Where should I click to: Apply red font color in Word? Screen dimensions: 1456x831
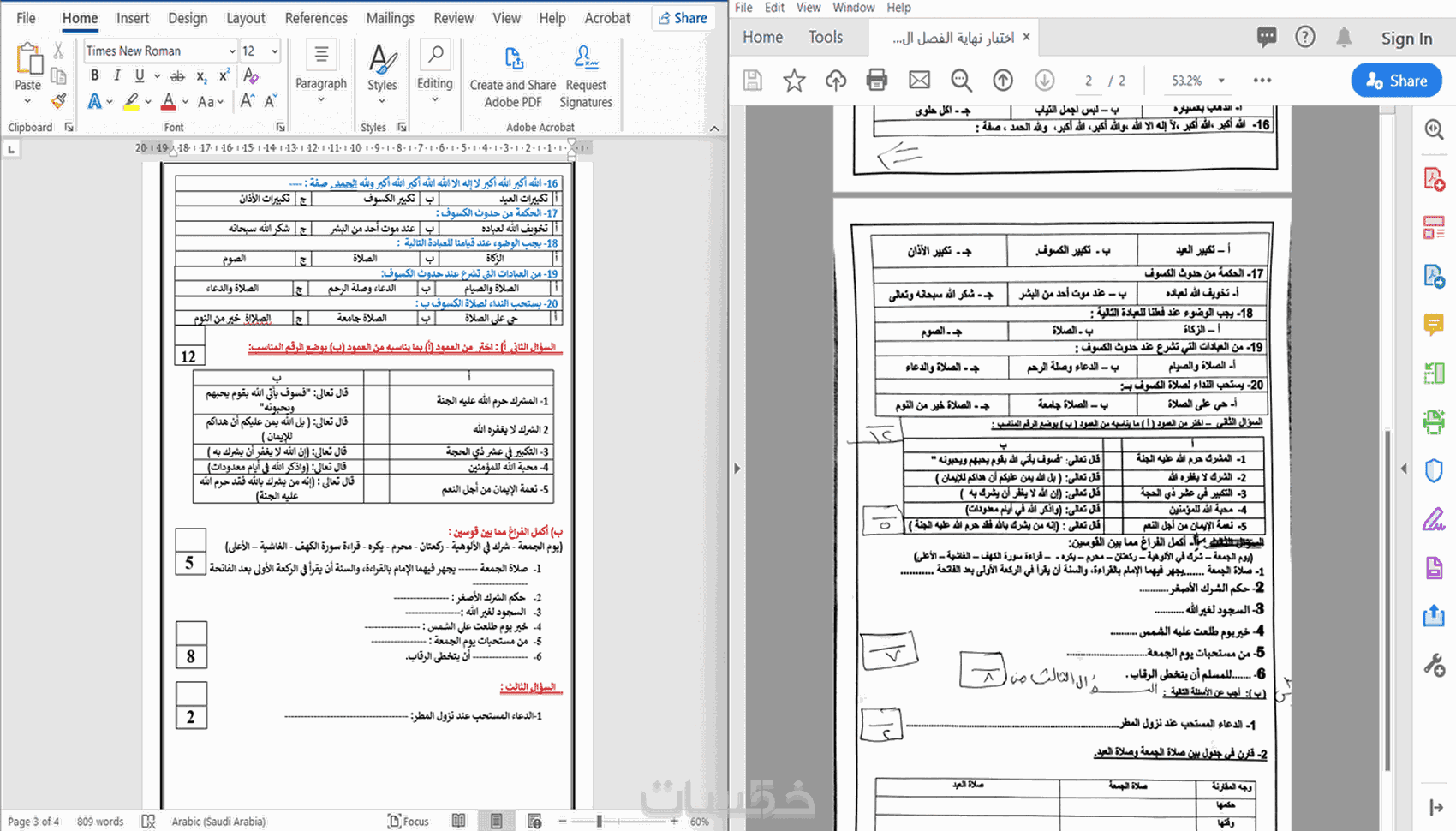coord(169,102)
